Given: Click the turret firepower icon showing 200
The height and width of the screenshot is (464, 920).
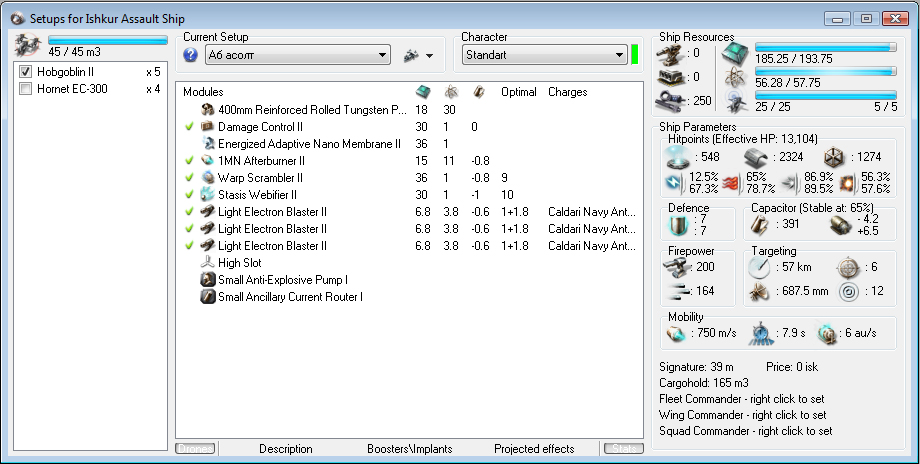Looking at the screenshot, I should (x=677, y=267).
